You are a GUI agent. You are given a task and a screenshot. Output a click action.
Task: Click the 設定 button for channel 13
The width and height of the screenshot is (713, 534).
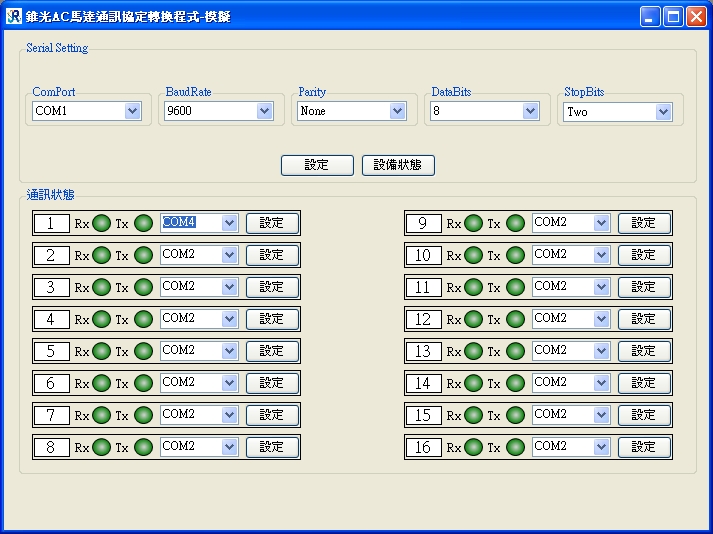644,351
